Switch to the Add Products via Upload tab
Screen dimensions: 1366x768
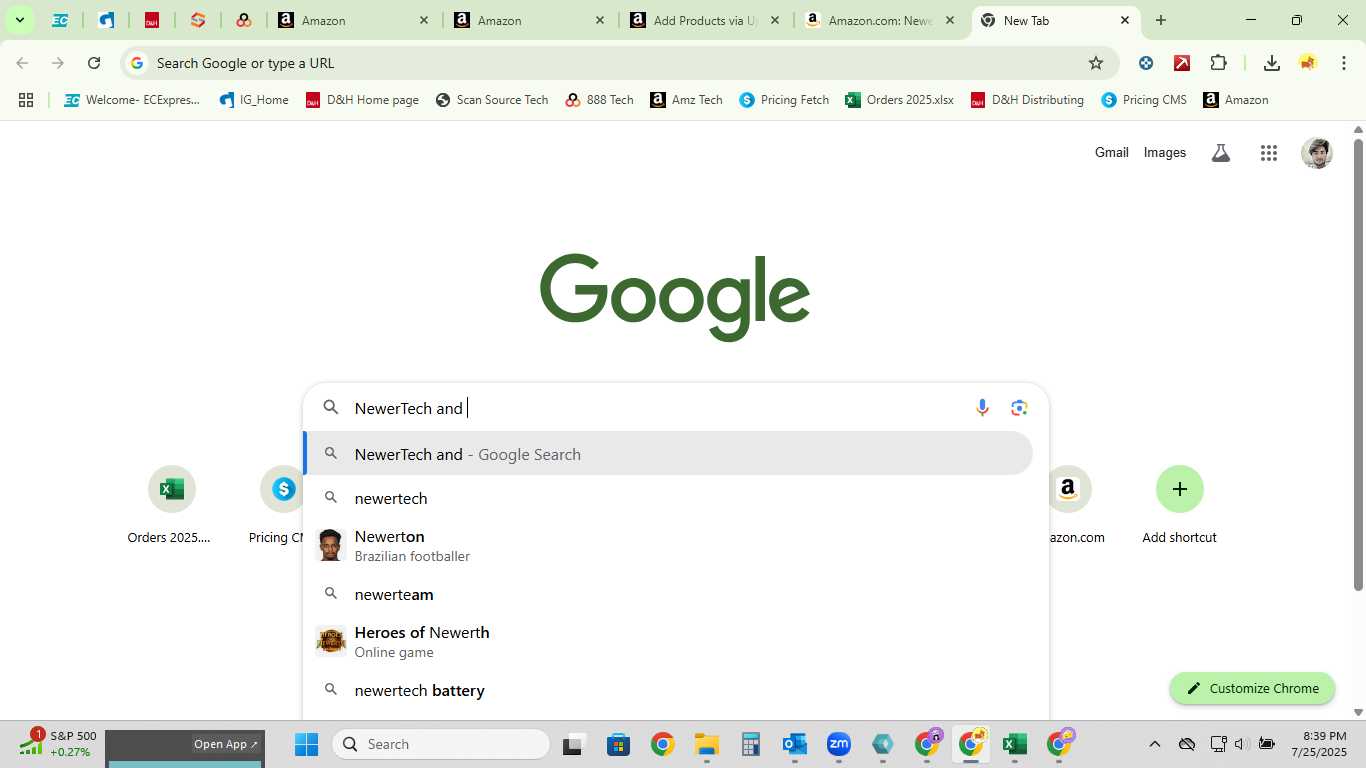coord(705,20)
